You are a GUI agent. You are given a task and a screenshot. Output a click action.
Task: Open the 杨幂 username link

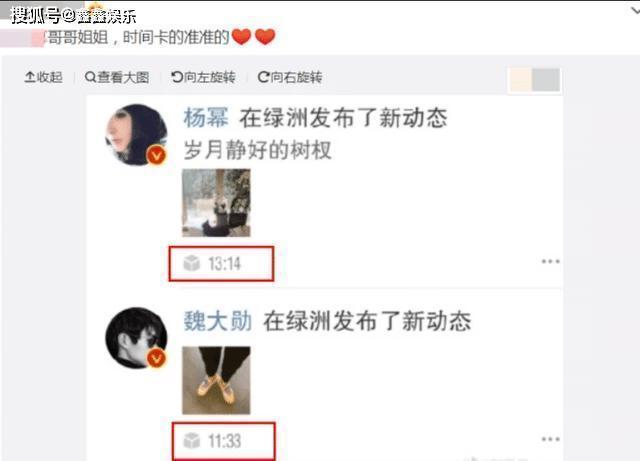click(206, 118)
